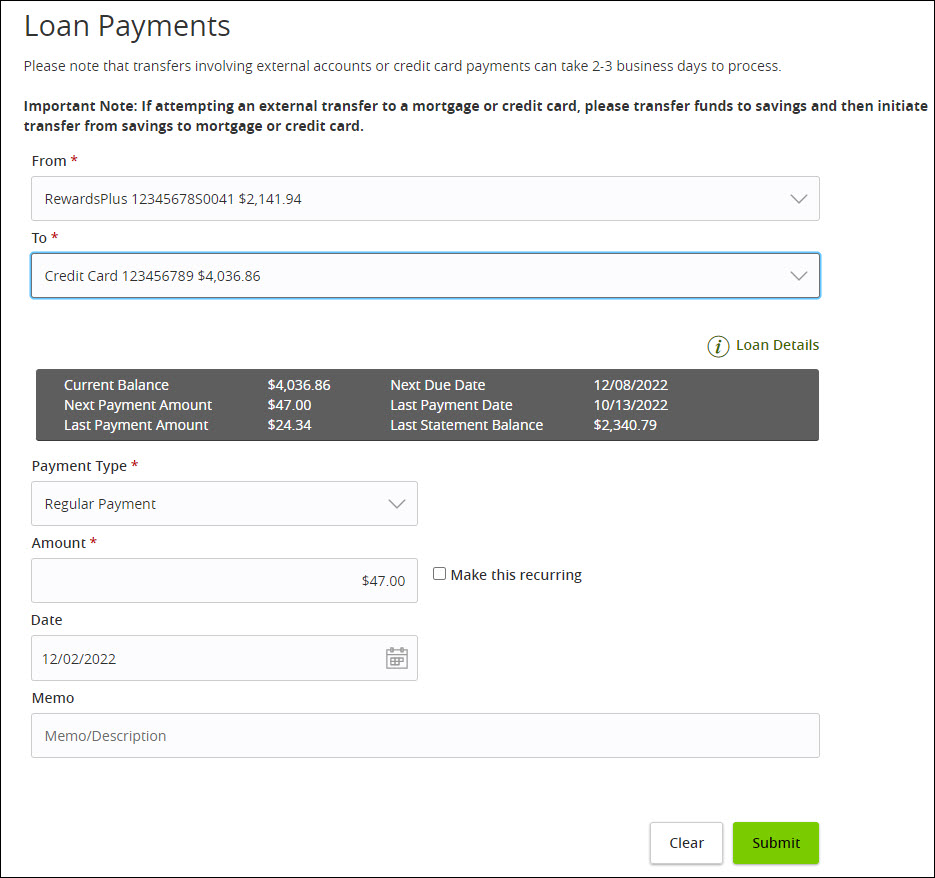The width and height of the screenshot is (935, 878).
Task: Enable the Make this recurring checkbox
Action: [439, 573]
